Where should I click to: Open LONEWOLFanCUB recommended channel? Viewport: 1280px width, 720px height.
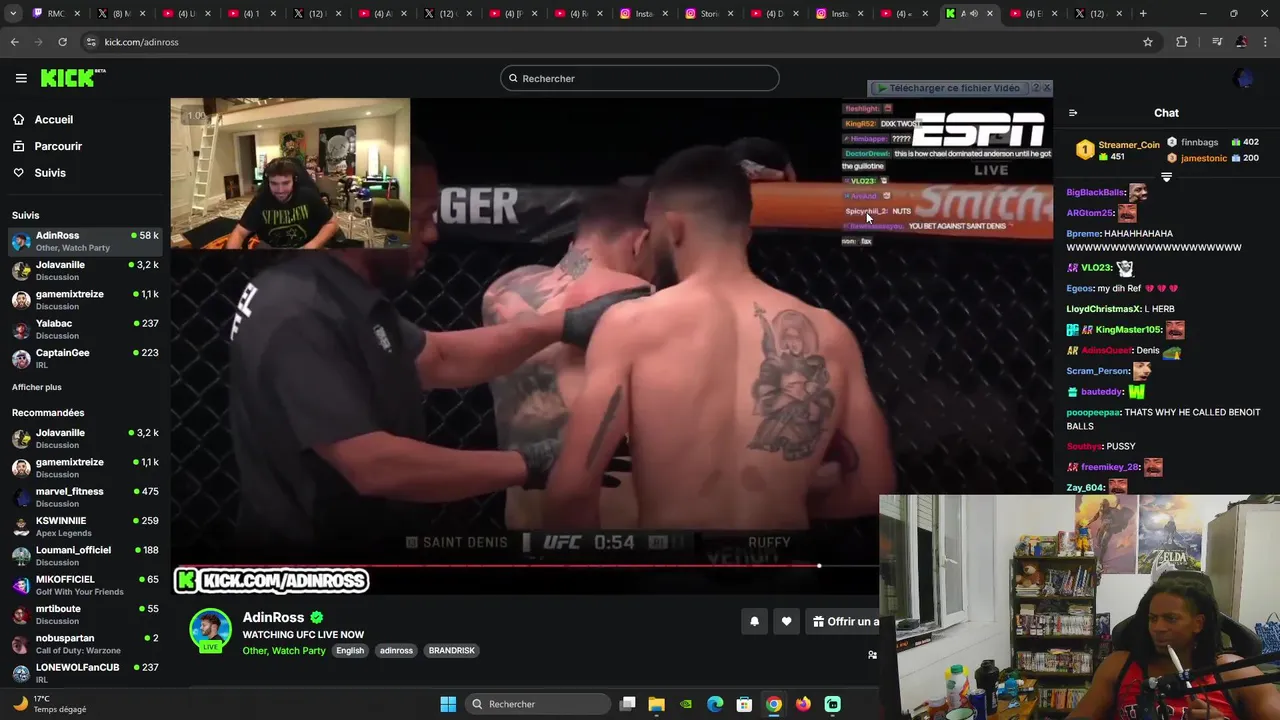(x=86, y=673)
